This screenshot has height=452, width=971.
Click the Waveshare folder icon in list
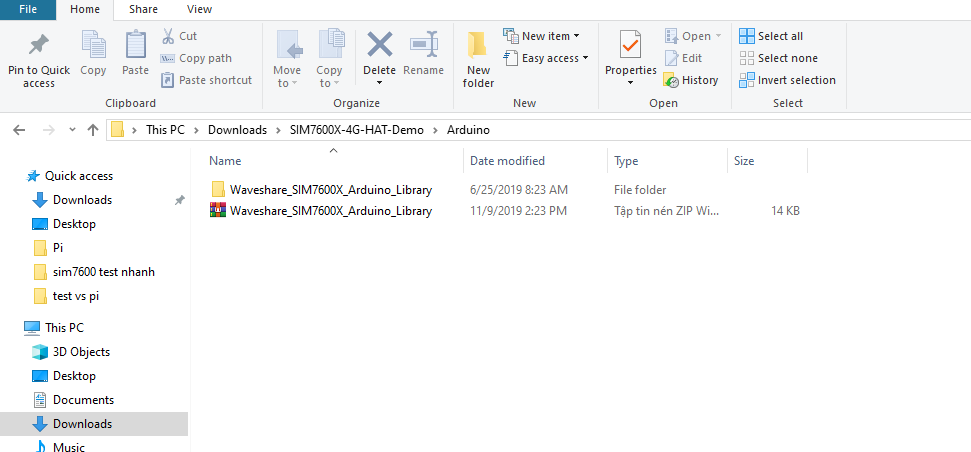(x=217, y=189)
